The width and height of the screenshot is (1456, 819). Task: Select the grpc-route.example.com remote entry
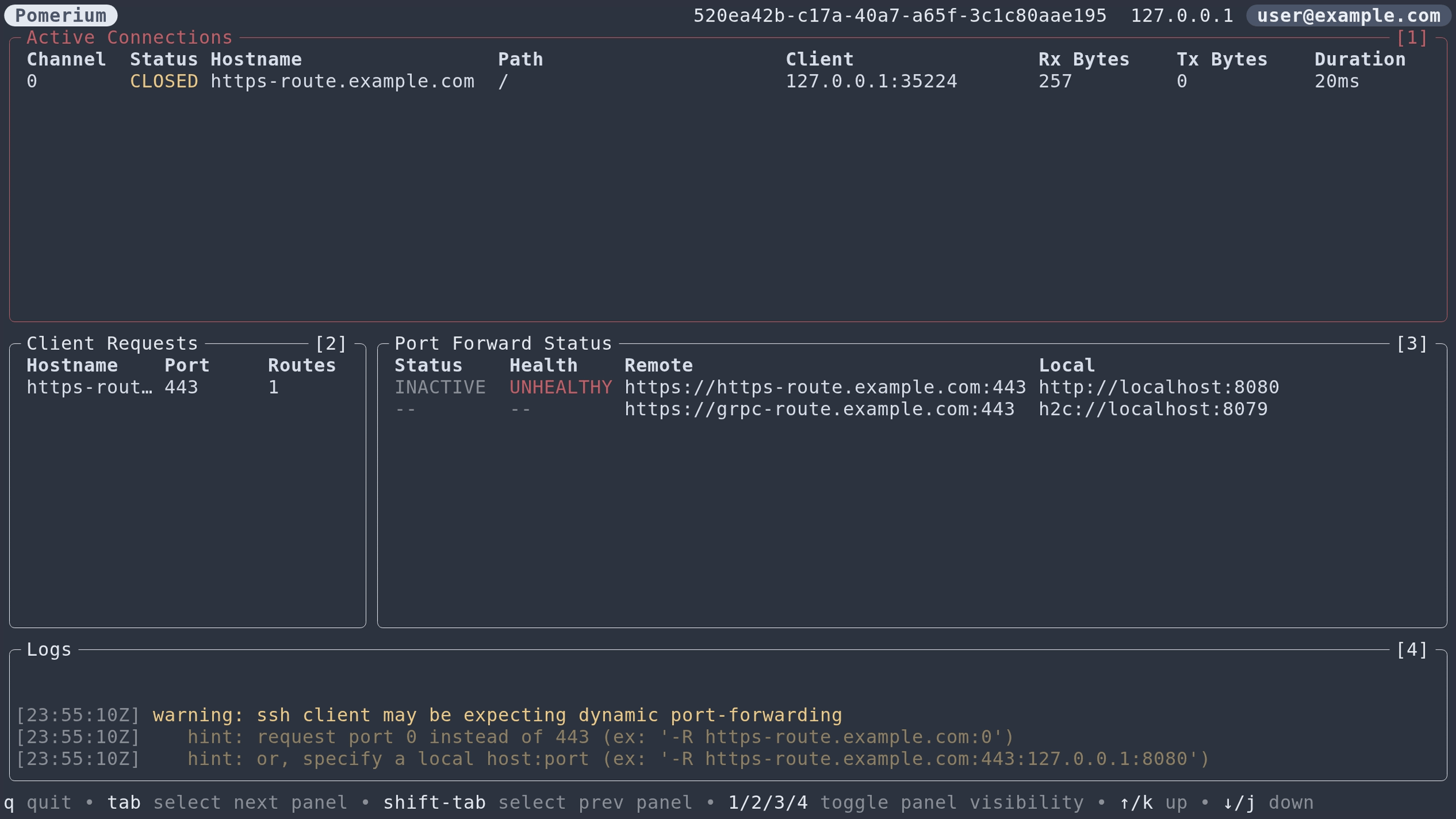819,409
